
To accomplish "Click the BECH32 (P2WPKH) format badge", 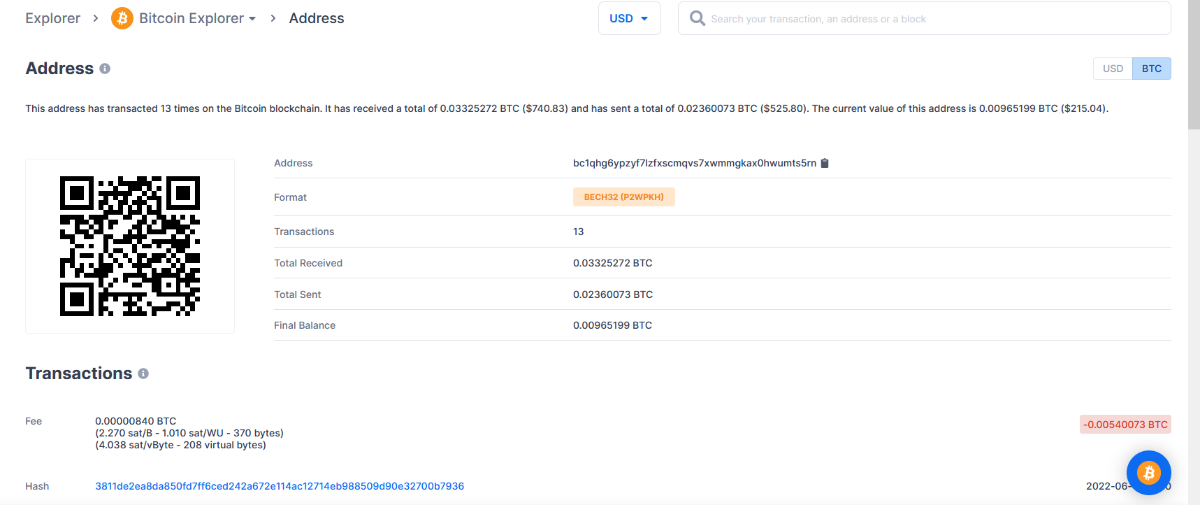I will point(624,197).
